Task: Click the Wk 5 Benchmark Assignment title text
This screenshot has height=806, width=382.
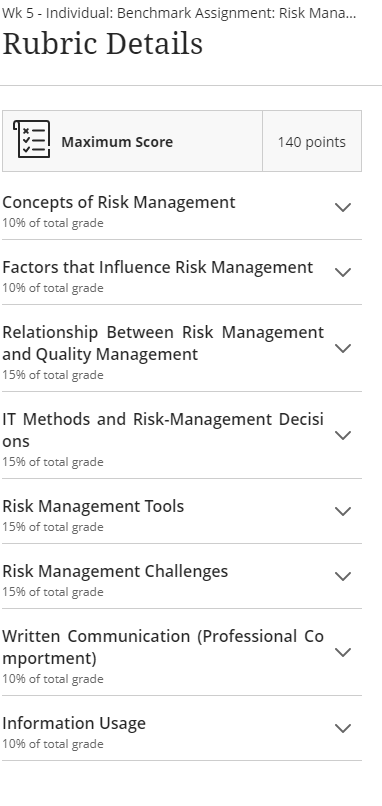Action: tap(178, 13)
